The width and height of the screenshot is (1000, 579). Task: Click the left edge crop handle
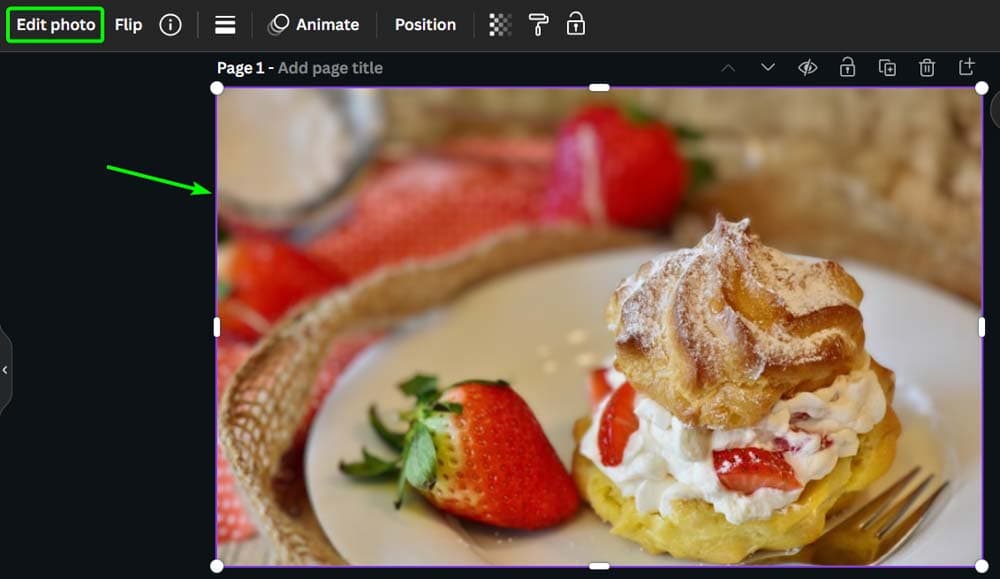217,327
